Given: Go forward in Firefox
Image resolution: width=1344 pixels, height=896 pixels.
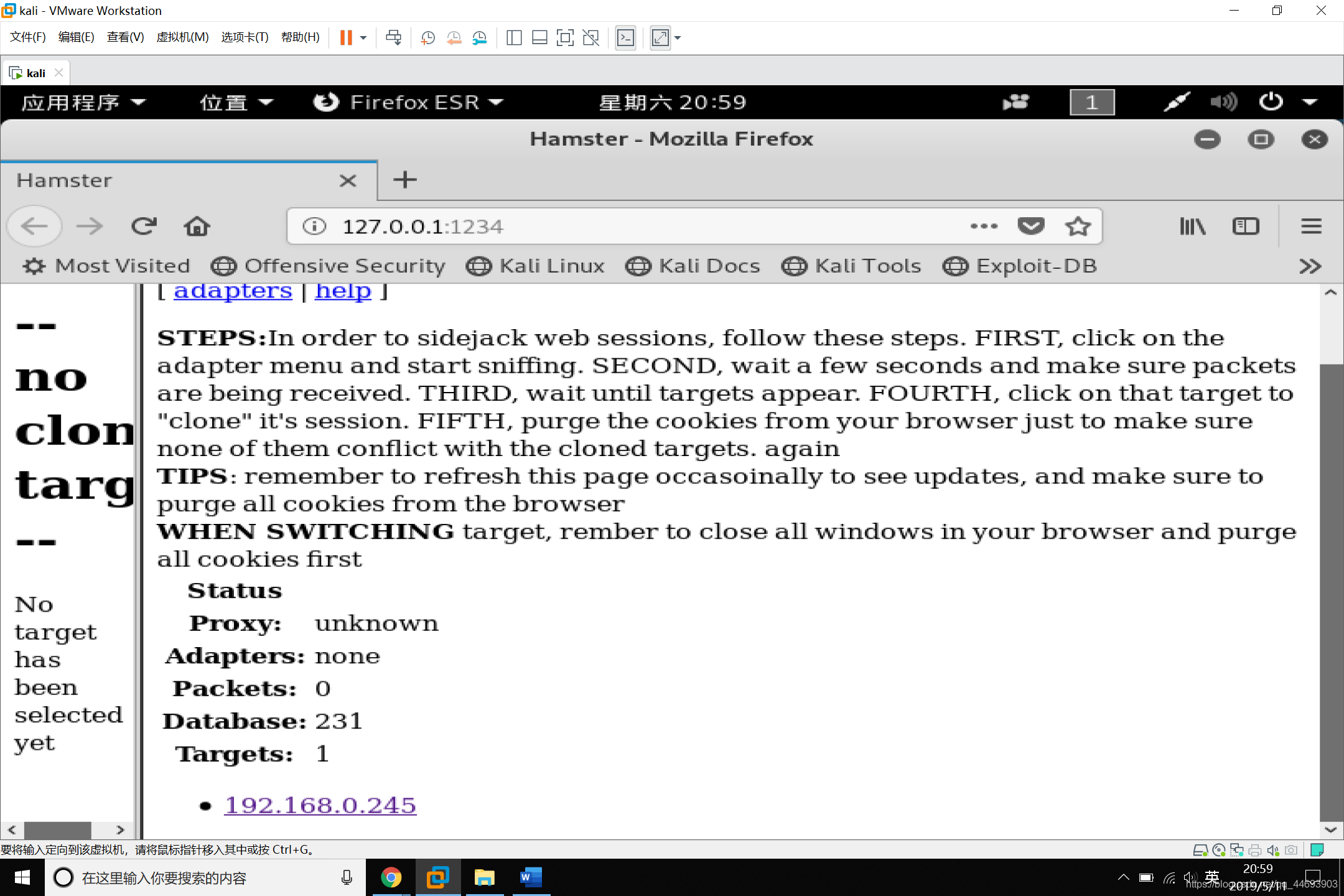Looking at the screenshot, I should (x=90, y=226).
